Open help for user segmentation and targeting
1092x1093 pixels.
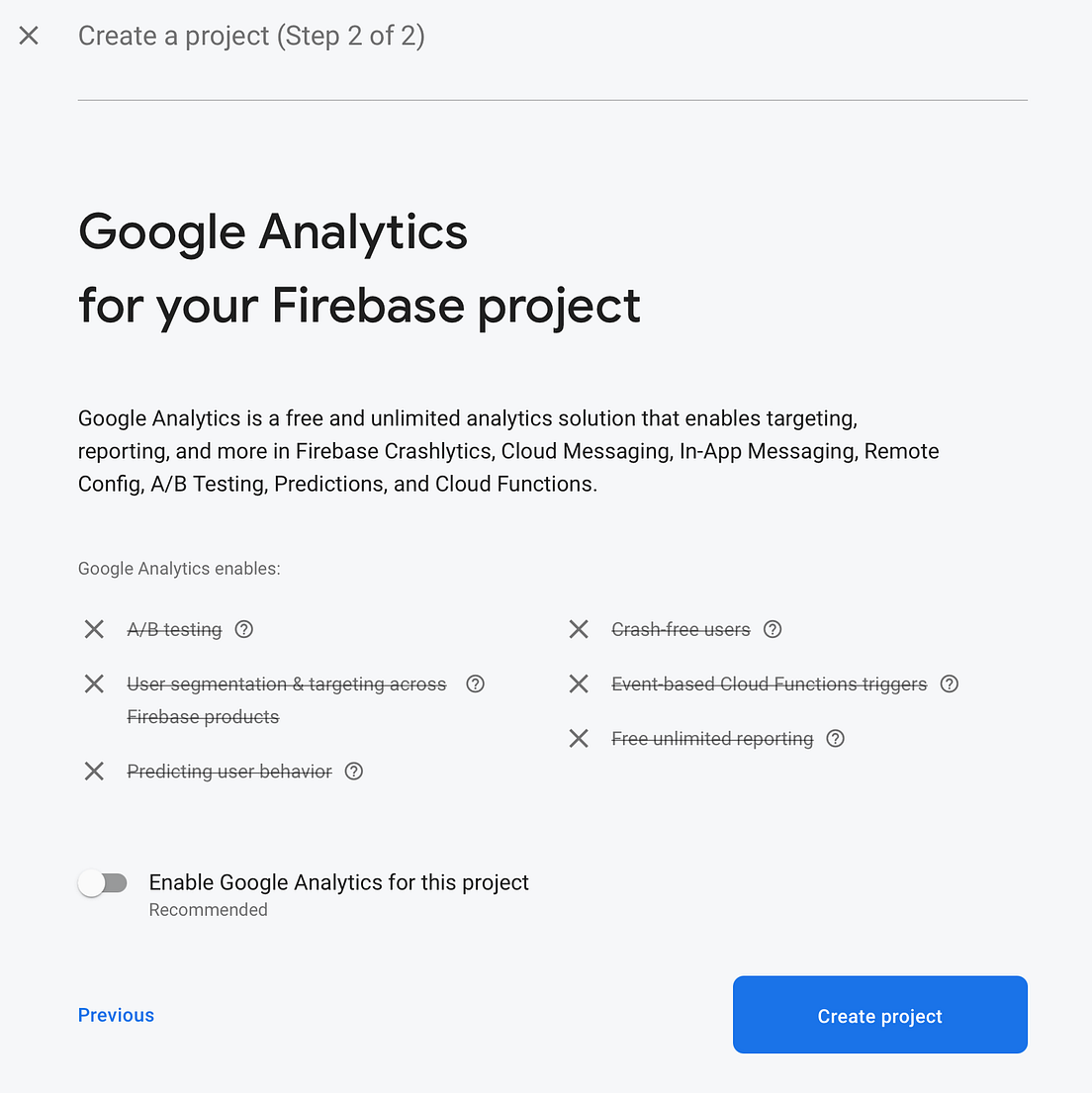pyautogui.click(x=475, y=683)
